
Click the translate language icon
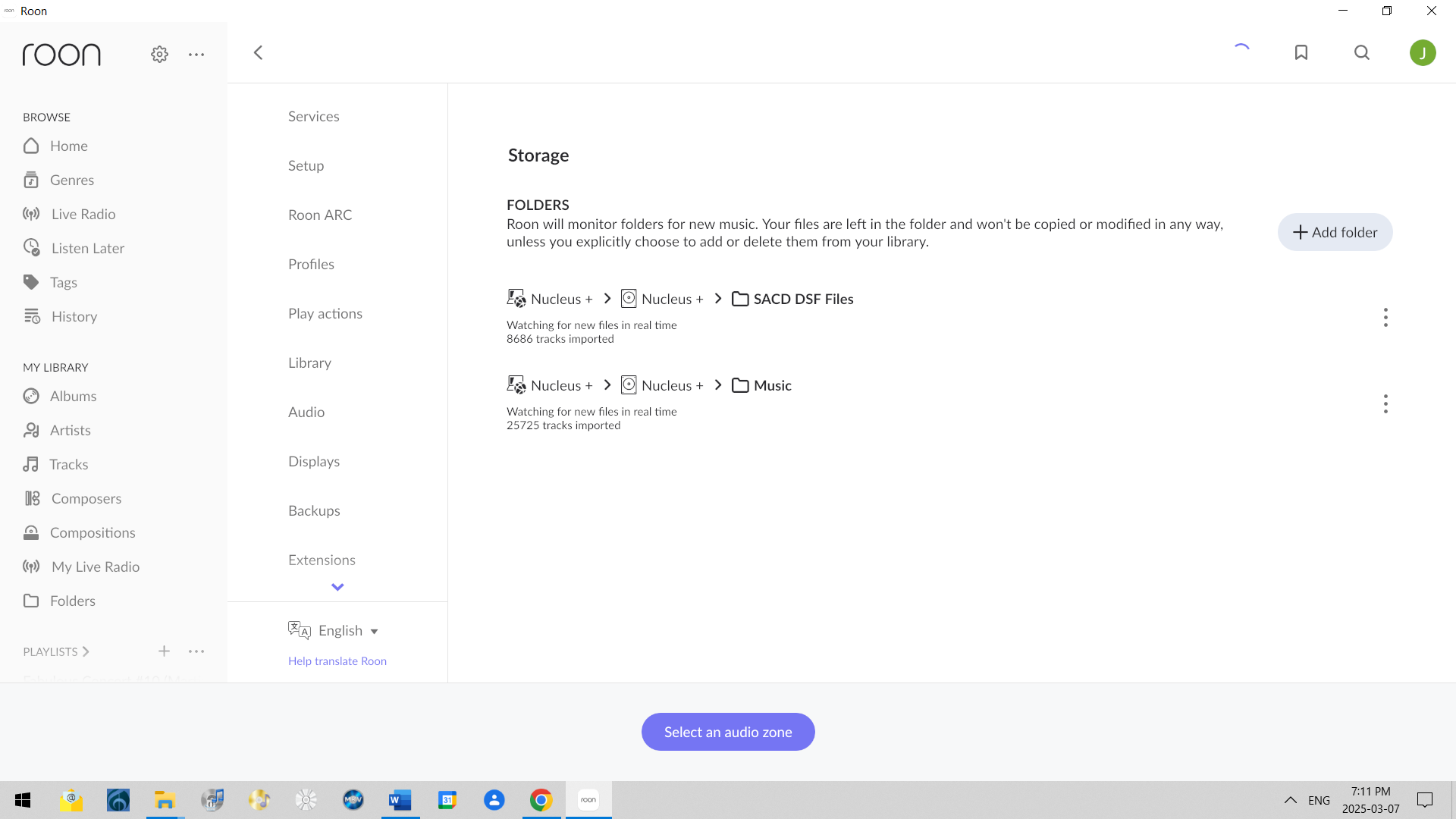[300, 630]
